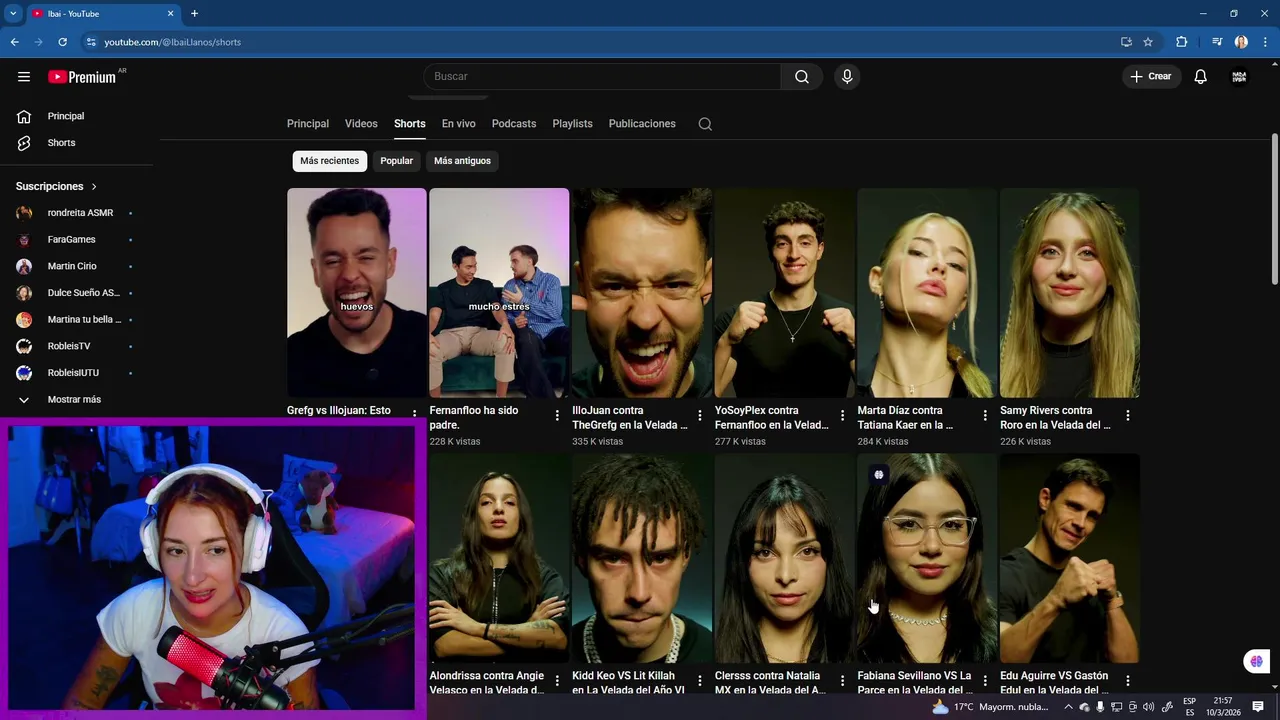The height and width of the screenshot is (720, 1280).
Task: Click the YouTube Premium logo
Action: tap(83, 77)
